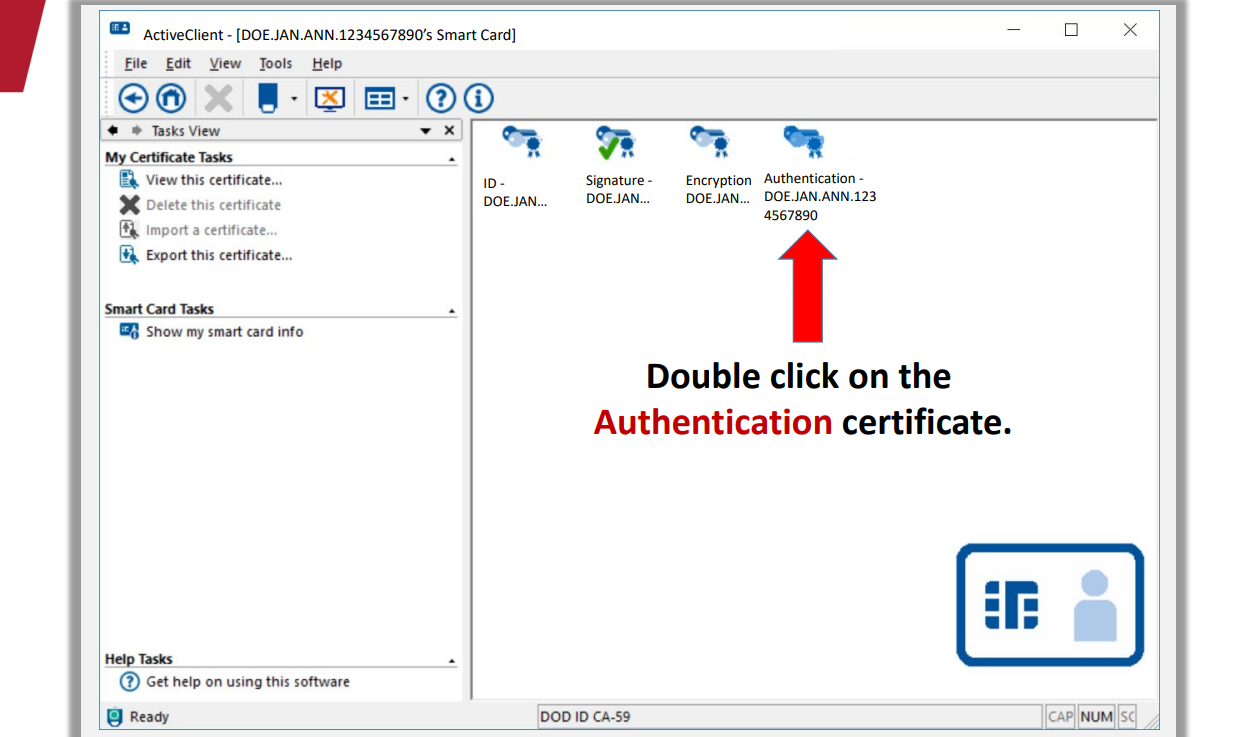Viewport: 1250px width, 737px height.
Task: Open the Help menu
Action: click(x=327, y=63)
